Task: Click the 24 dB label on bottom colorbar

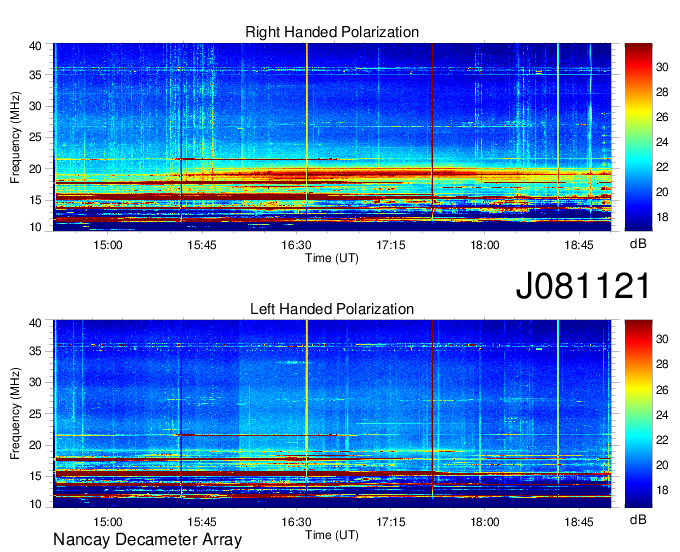Action: (662, 415)
